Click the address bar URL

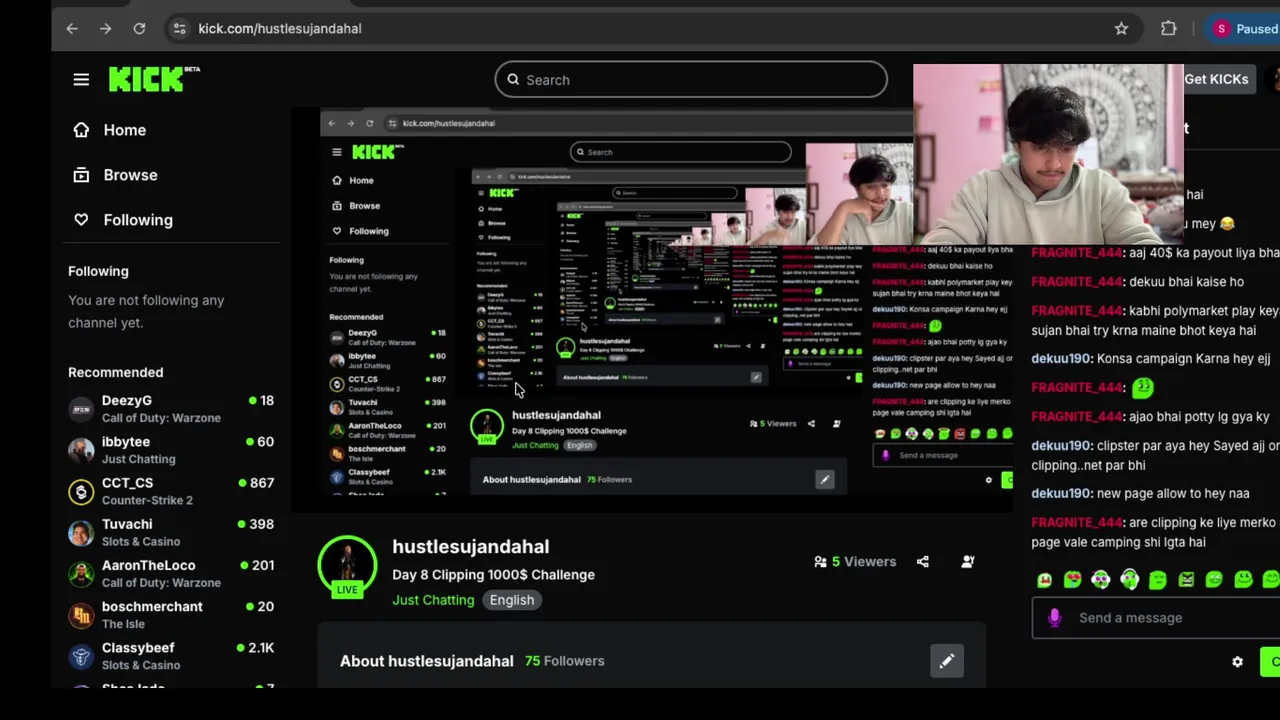280,29
